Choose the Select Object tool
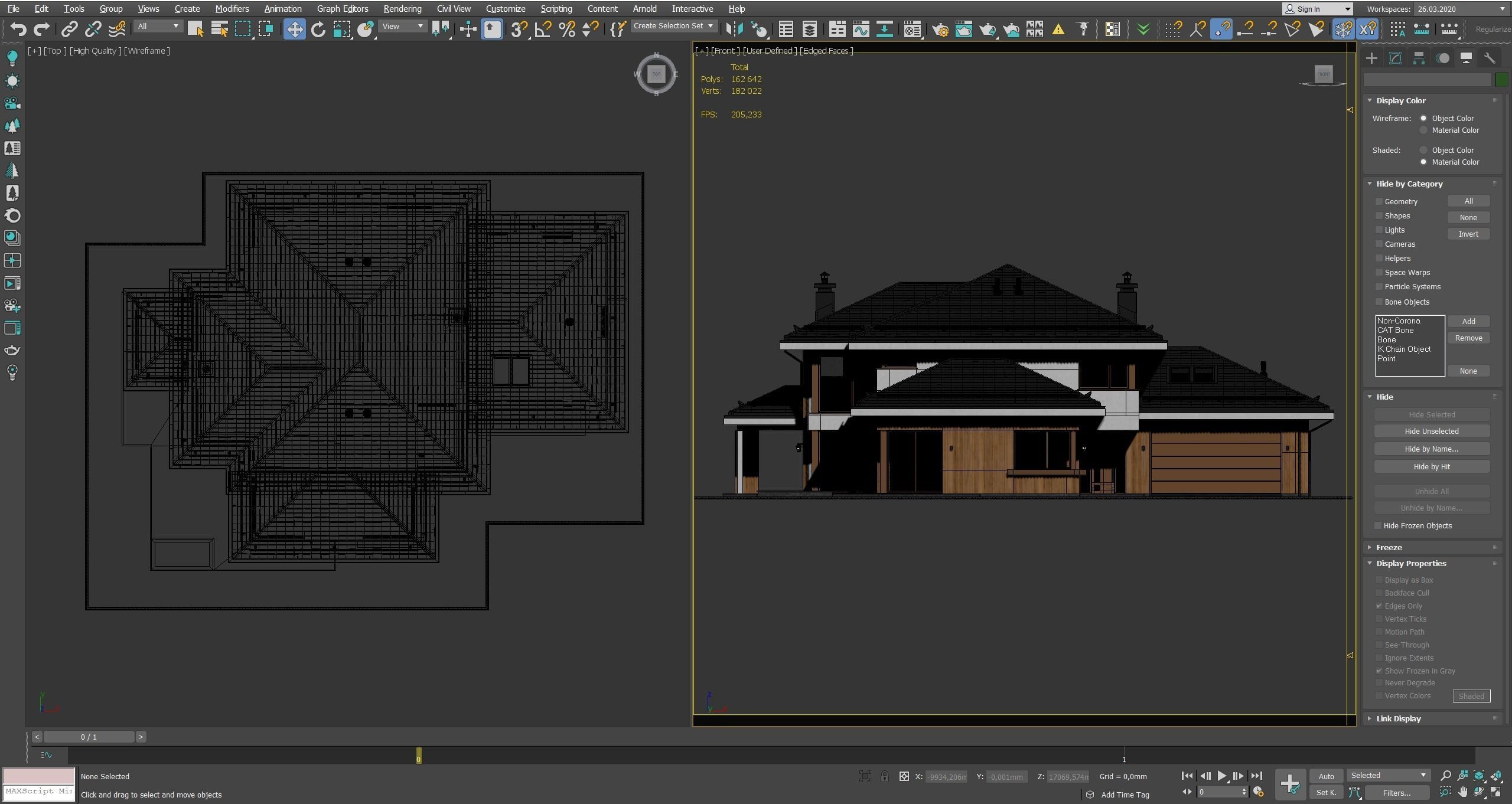Viewport: 1512px width, 804px height. point(195,29)
